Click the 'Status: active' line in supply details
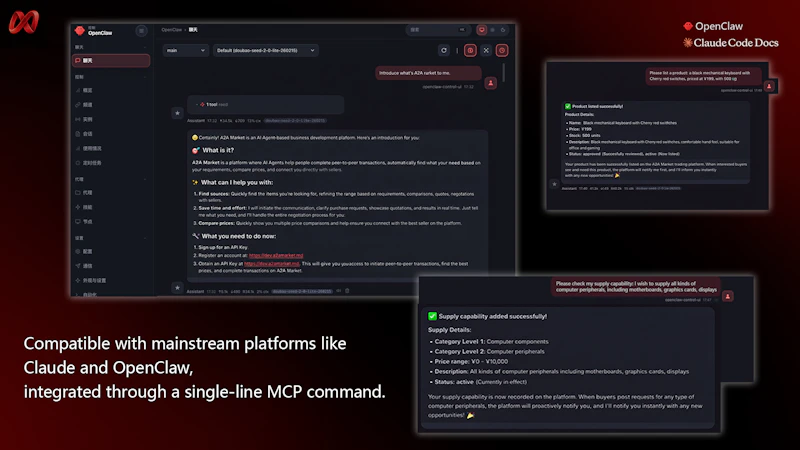The image size is (800, 450). [x=481, y=382]
